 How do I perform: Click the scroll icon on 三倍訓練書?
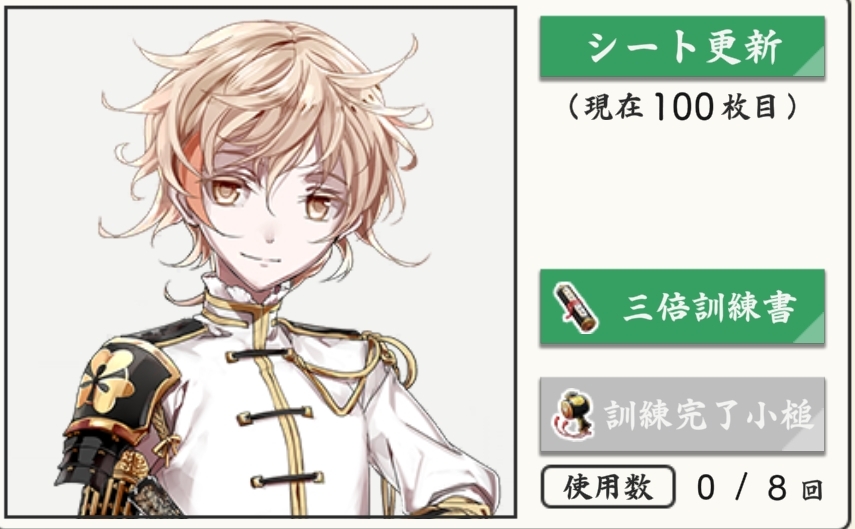(x=576, y=308)
